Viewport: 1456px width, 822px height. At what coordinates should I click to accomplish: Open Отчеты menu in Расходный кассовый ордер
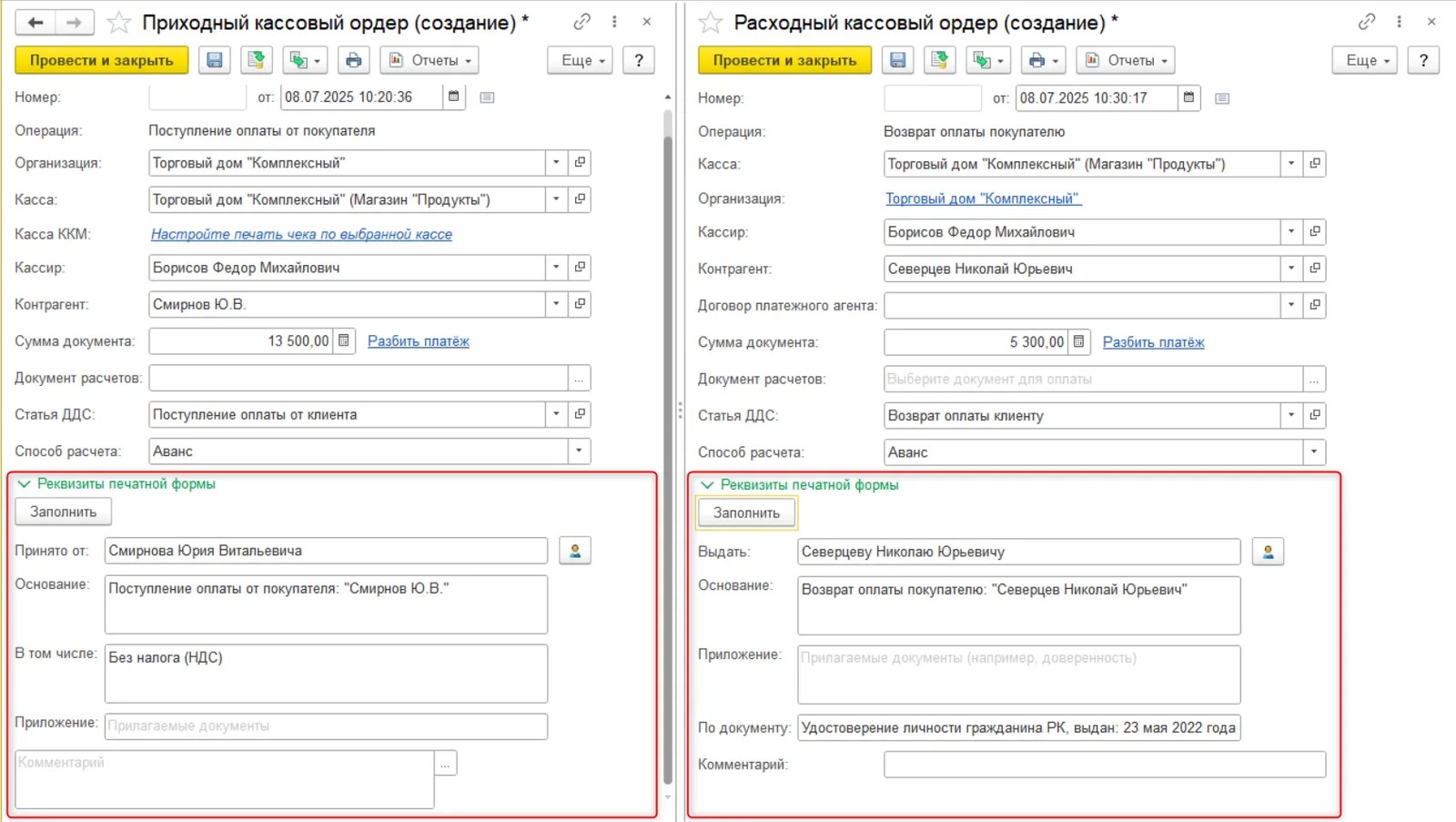coord(1126,60)
